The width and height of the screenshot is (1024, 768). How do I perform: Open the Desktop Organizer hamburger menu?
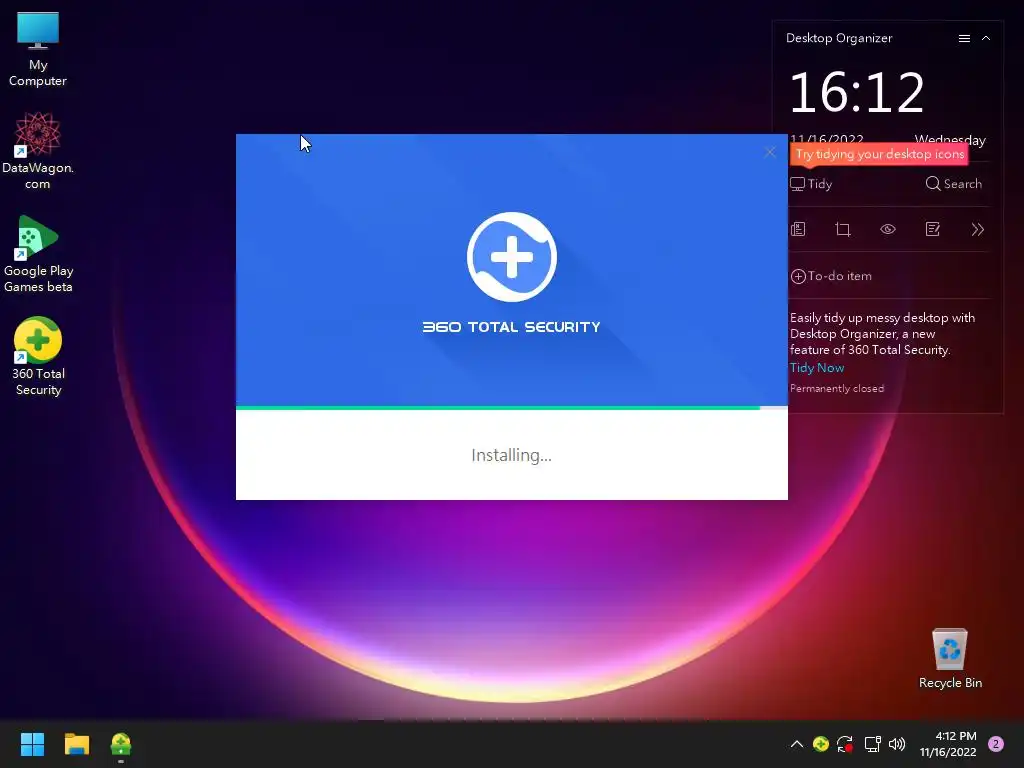pyautogui.click(x=964, y=39)
